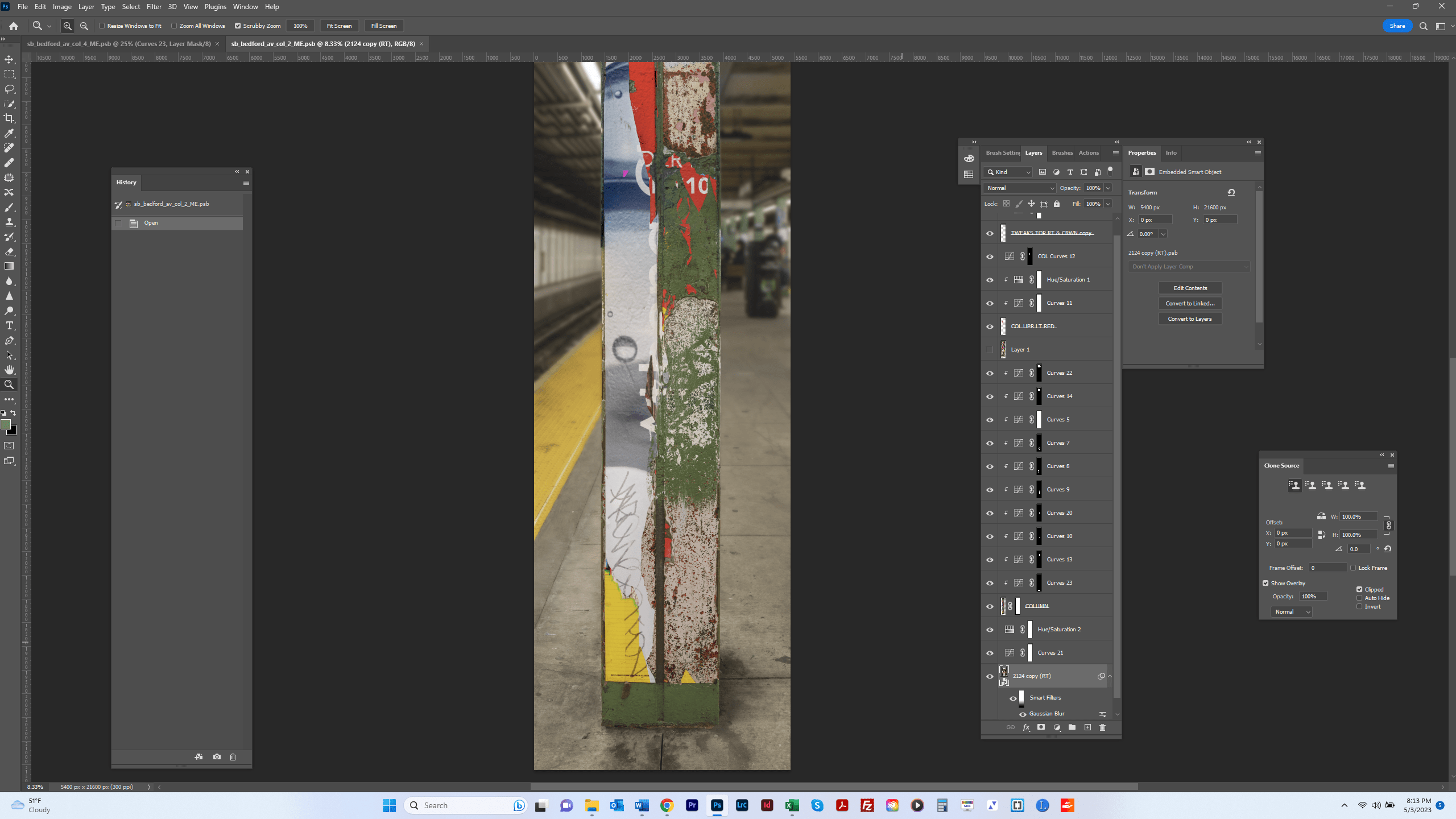Delete layer using the trash icon

(1102, 727)
